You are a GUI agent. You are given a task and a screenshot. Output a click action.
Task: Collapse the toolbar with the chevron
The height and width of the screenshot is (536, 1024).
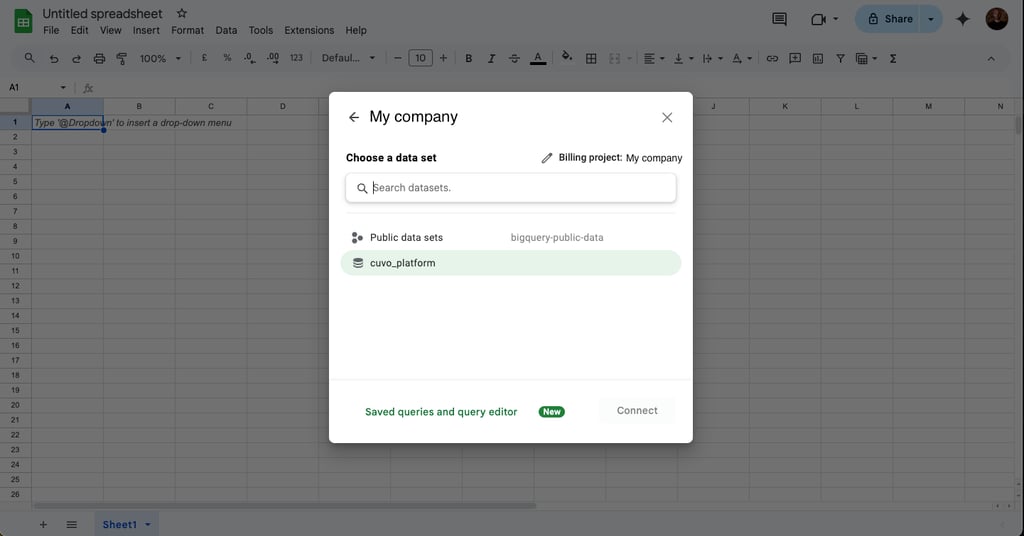(x=991, y=59)
